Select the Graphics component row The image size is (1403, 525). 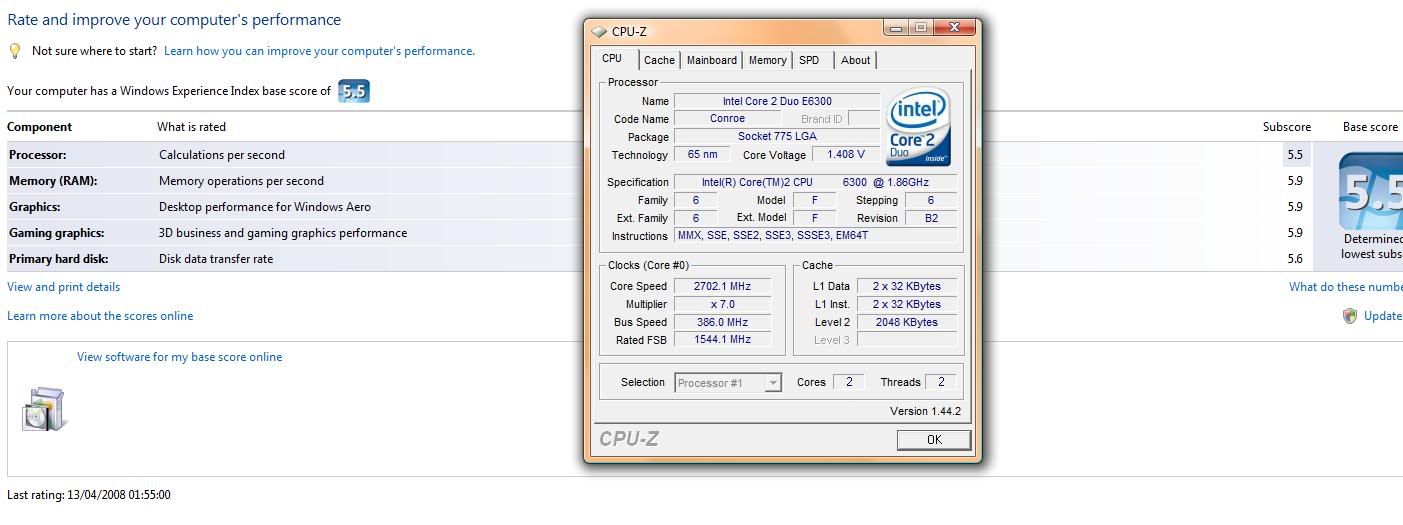(660, 207)
